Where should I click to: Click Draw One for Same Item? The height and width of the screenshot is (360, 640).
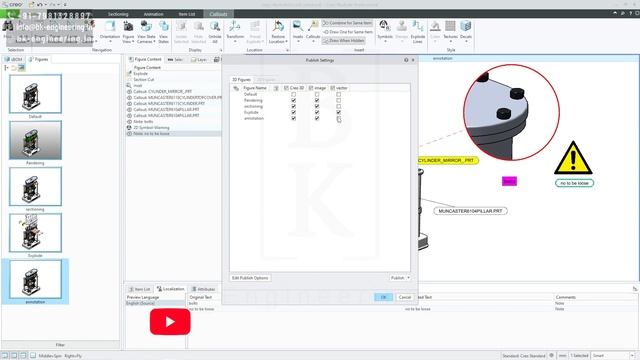348,32
